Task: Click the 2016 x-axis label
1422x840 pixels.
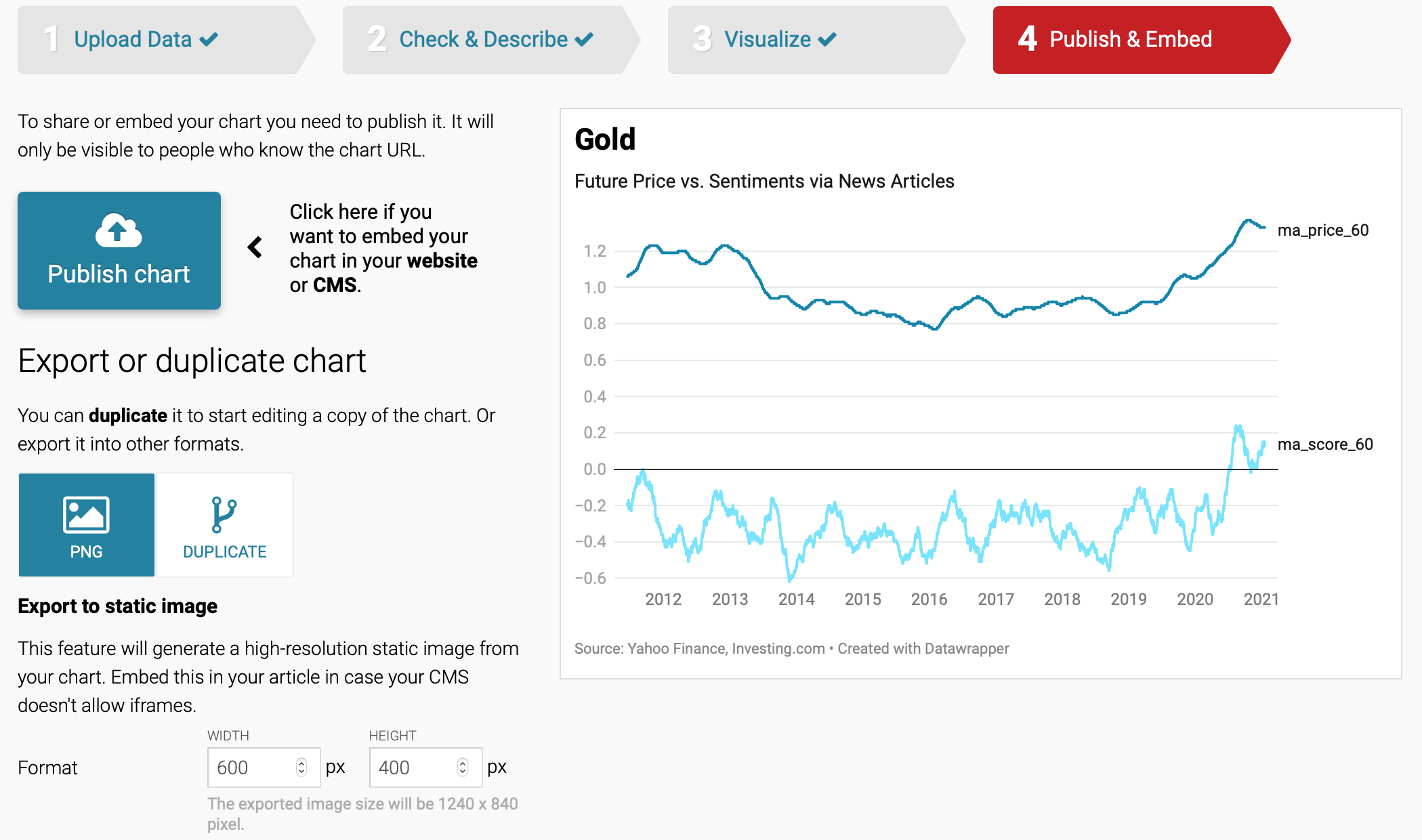Action: 929,600
